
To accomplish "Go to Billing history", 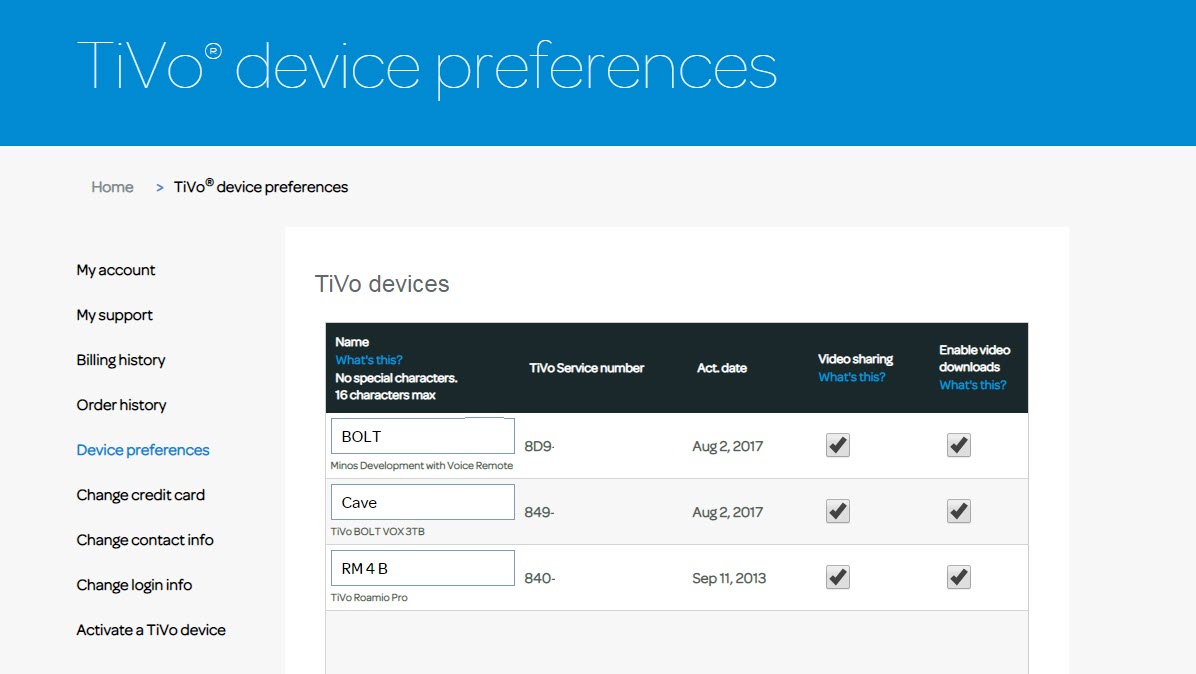I will (121, 360).
